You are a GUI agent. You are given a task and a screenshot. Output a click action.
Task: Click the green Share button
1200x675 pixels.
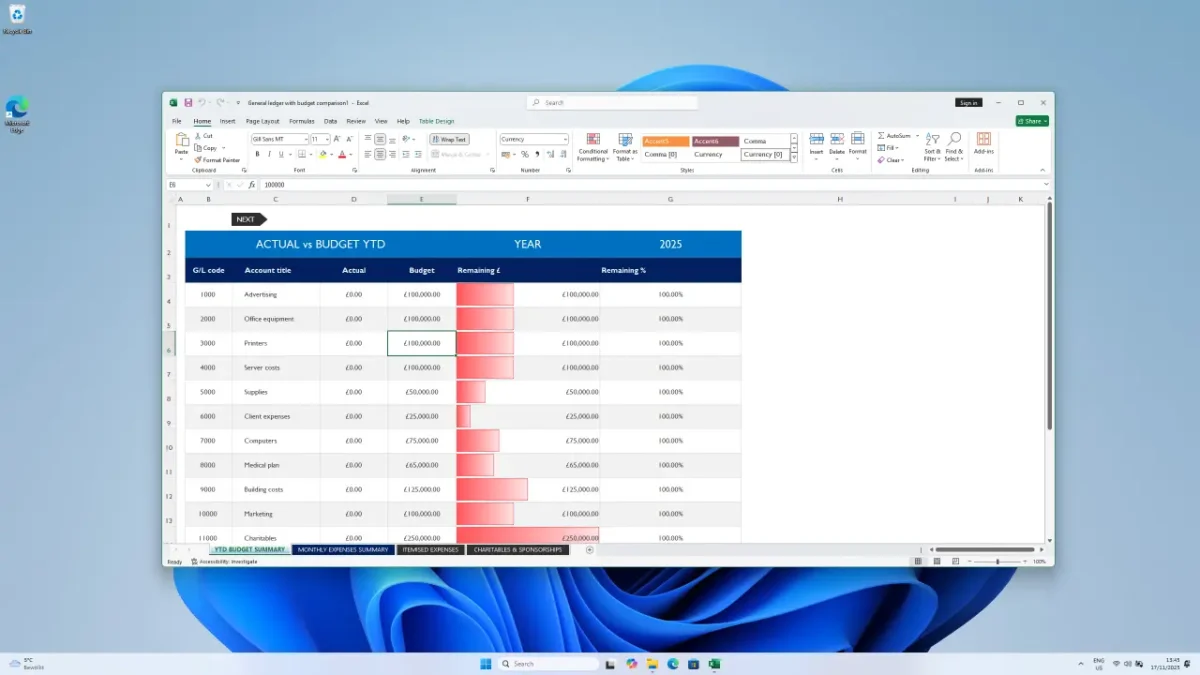pos(1032,121)
